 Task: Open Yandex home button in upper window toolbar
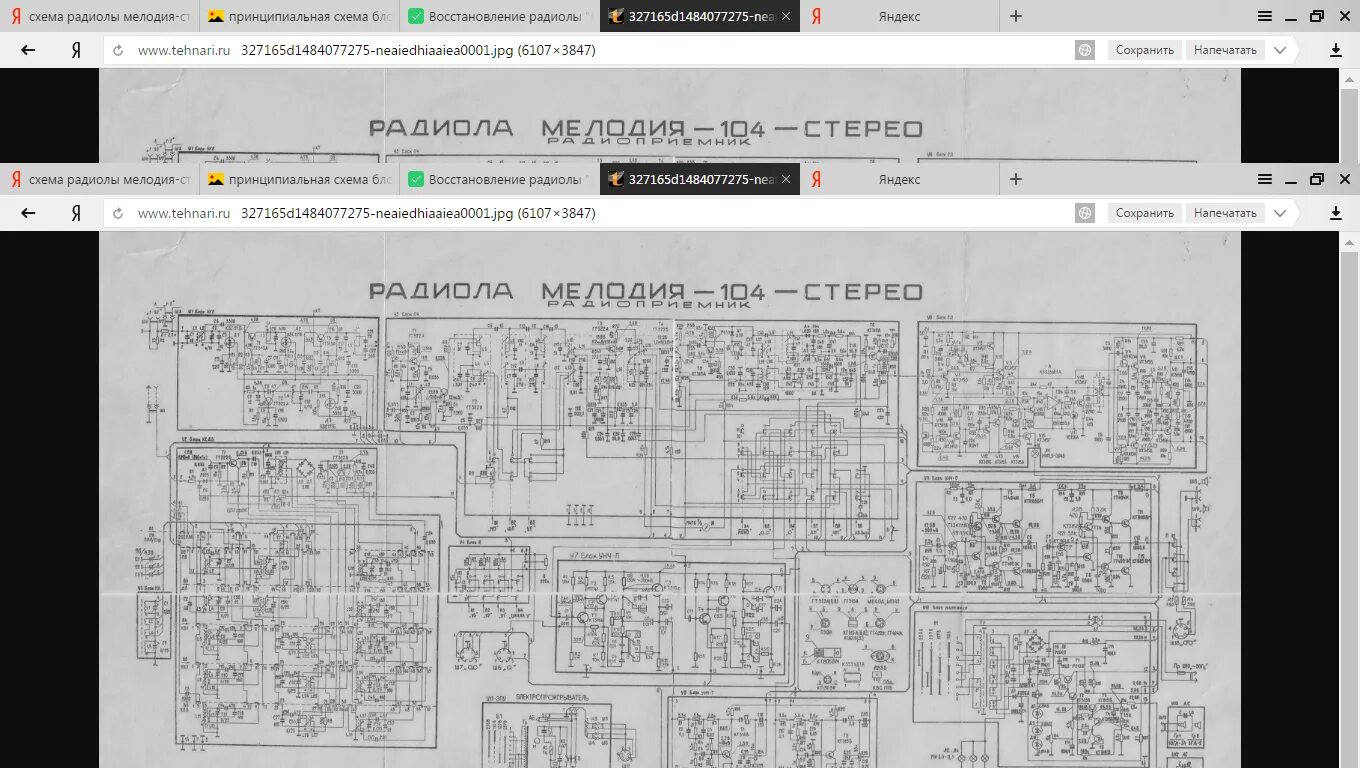point(76,50)
